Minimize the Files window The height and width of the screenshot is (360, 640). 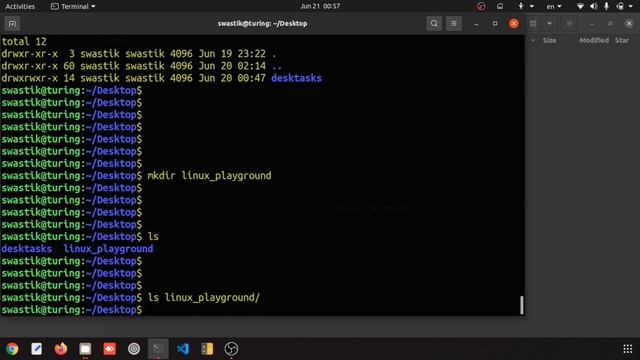coord(591,24)
